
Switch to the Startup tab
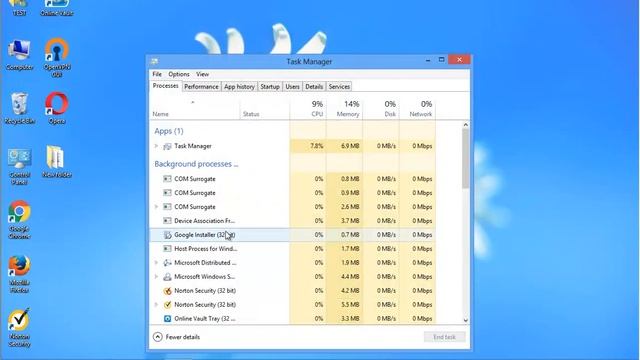click(x=270, y=87)
